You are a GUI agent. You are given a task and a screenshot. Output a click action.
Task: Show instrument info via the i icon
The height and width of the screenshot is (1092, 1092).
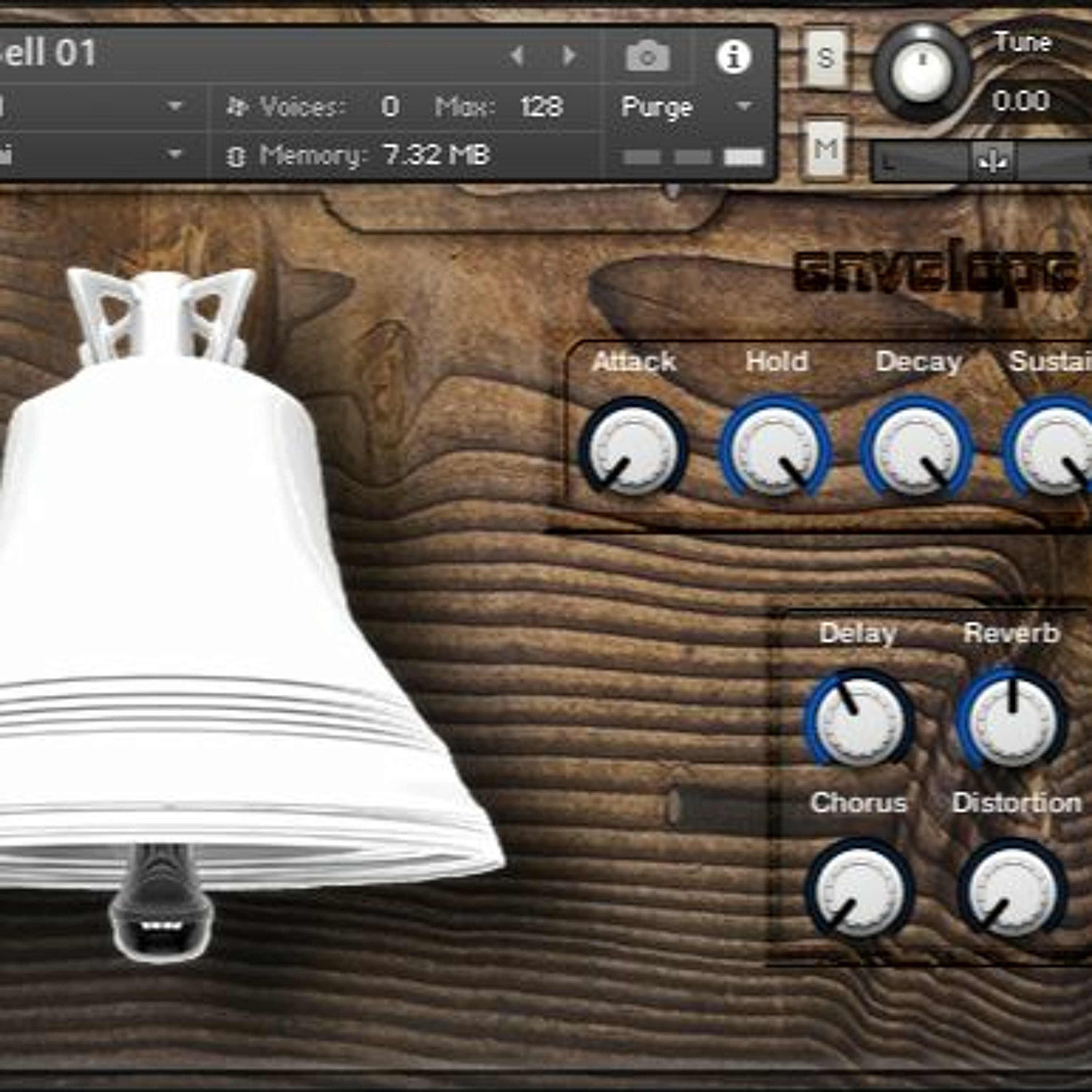coord(734,56)
